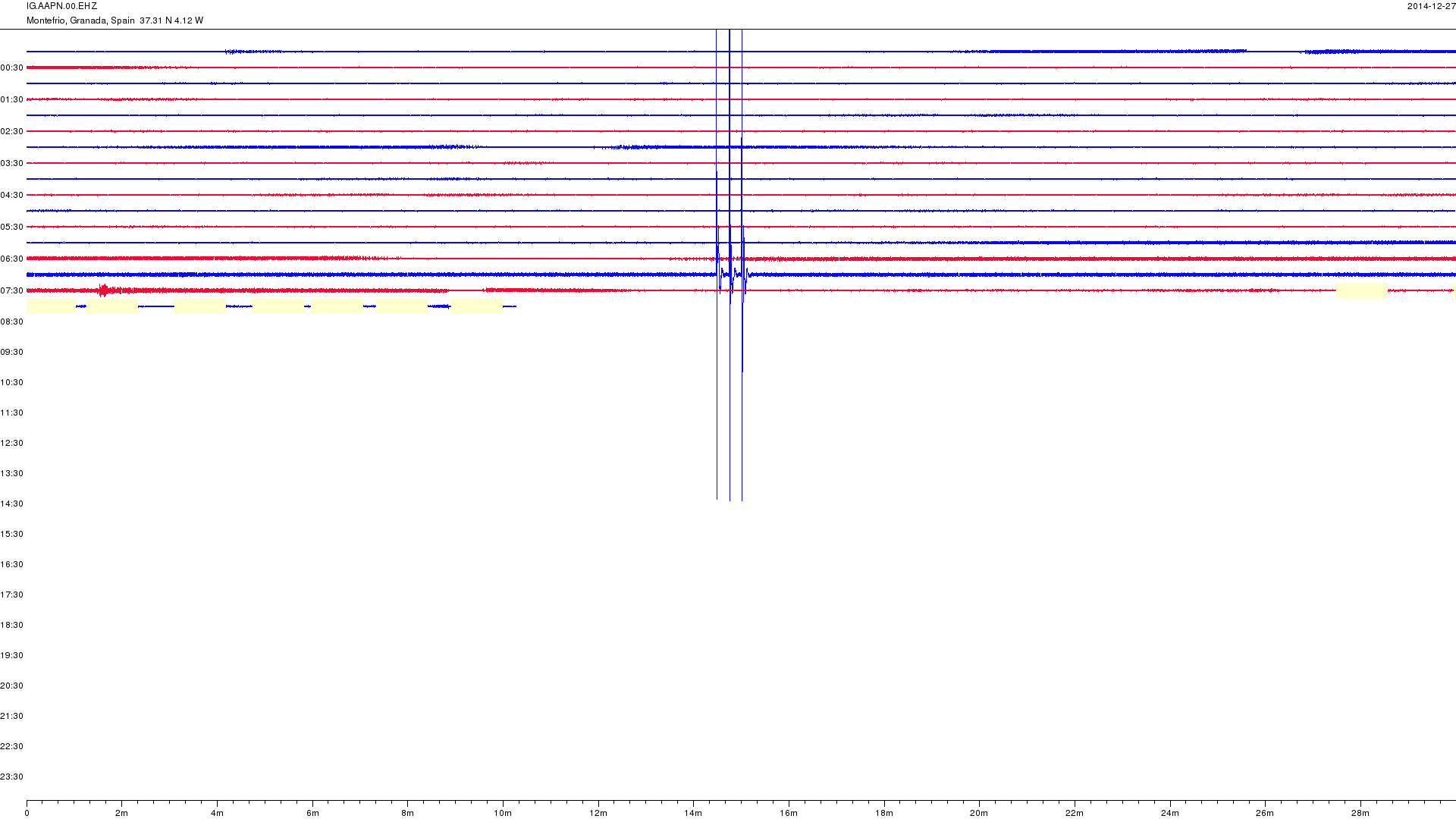Click the 14:30 time label
Screen dimensions: 1456x819
click(x=11, y=504)
